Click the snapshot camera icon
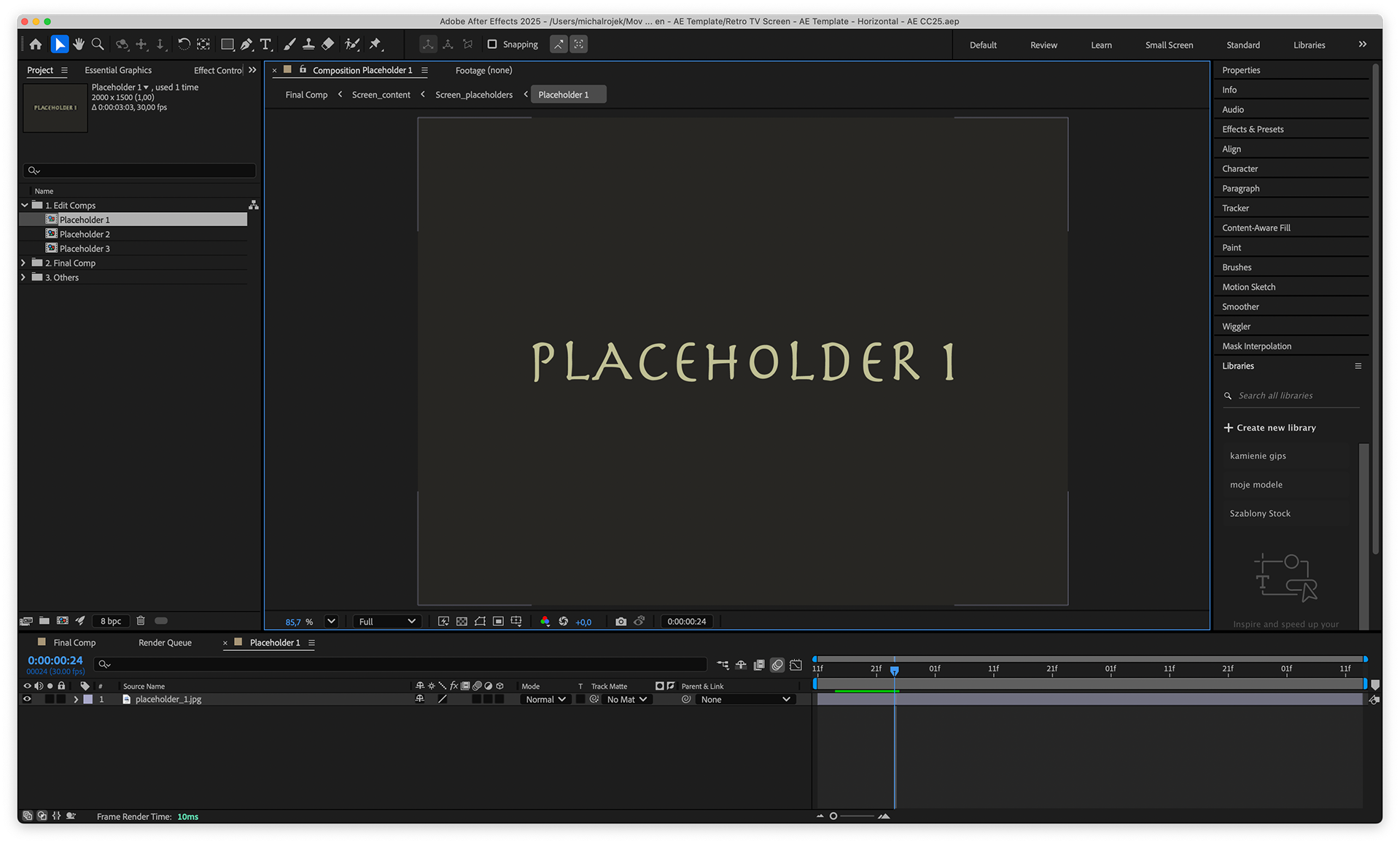This screenshot has height=844, width=1400. tap(621, 622)
